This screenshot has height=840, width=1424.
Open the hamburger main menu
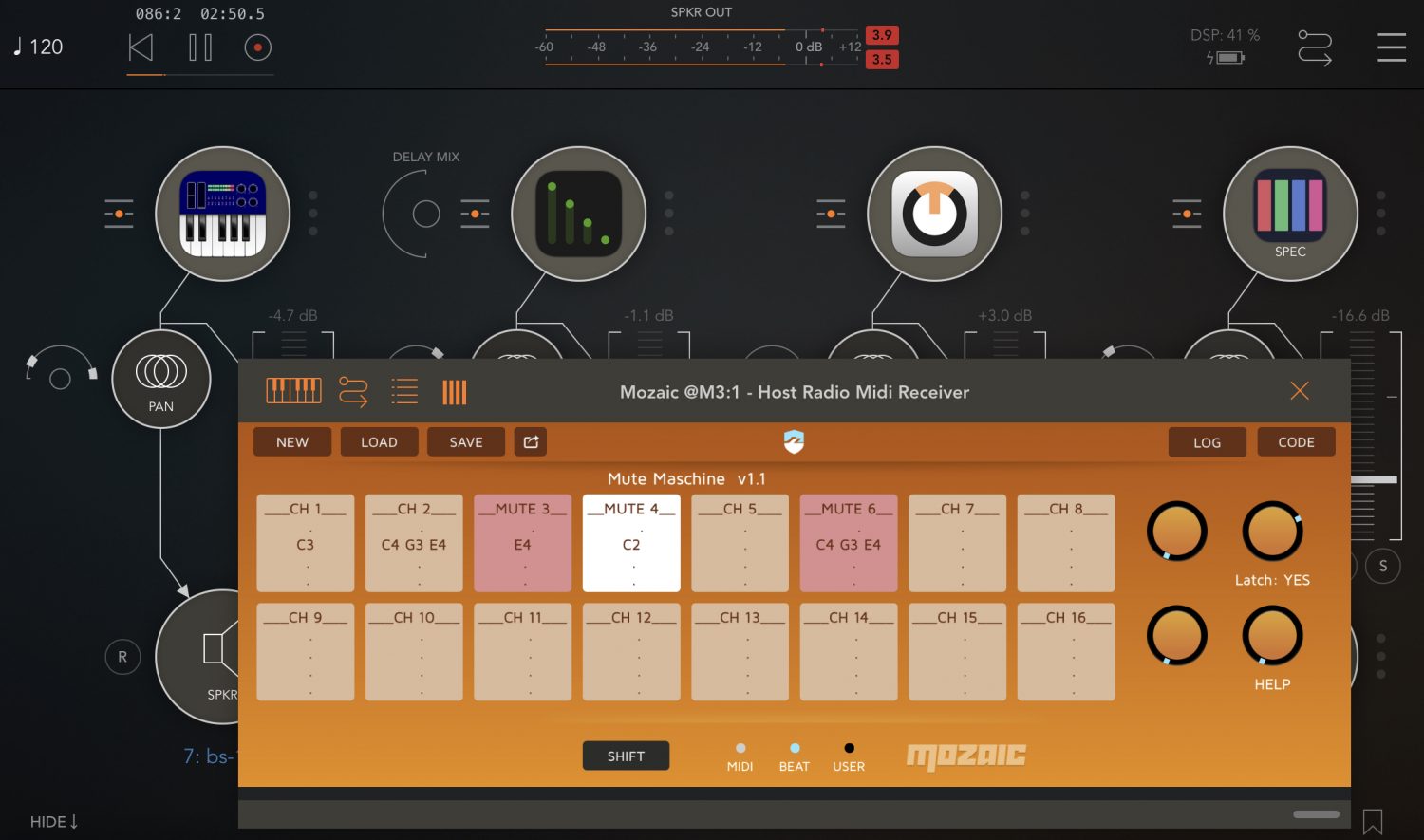[1392, 47]
